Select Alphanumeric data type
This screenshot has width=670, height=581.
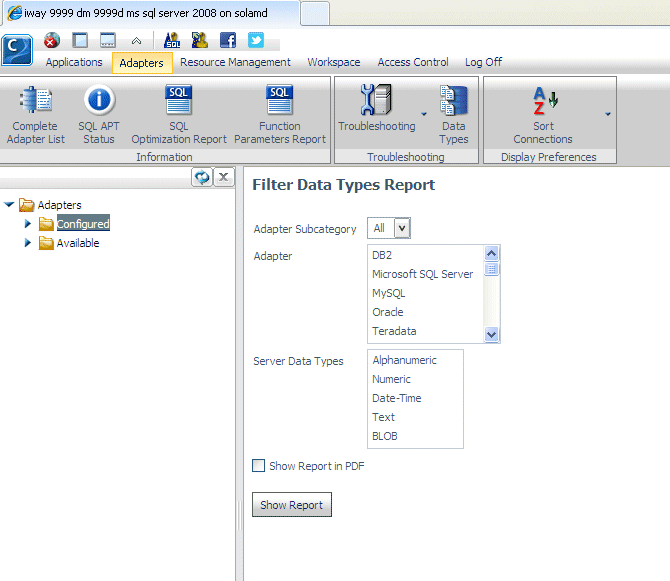coord(415,360)
